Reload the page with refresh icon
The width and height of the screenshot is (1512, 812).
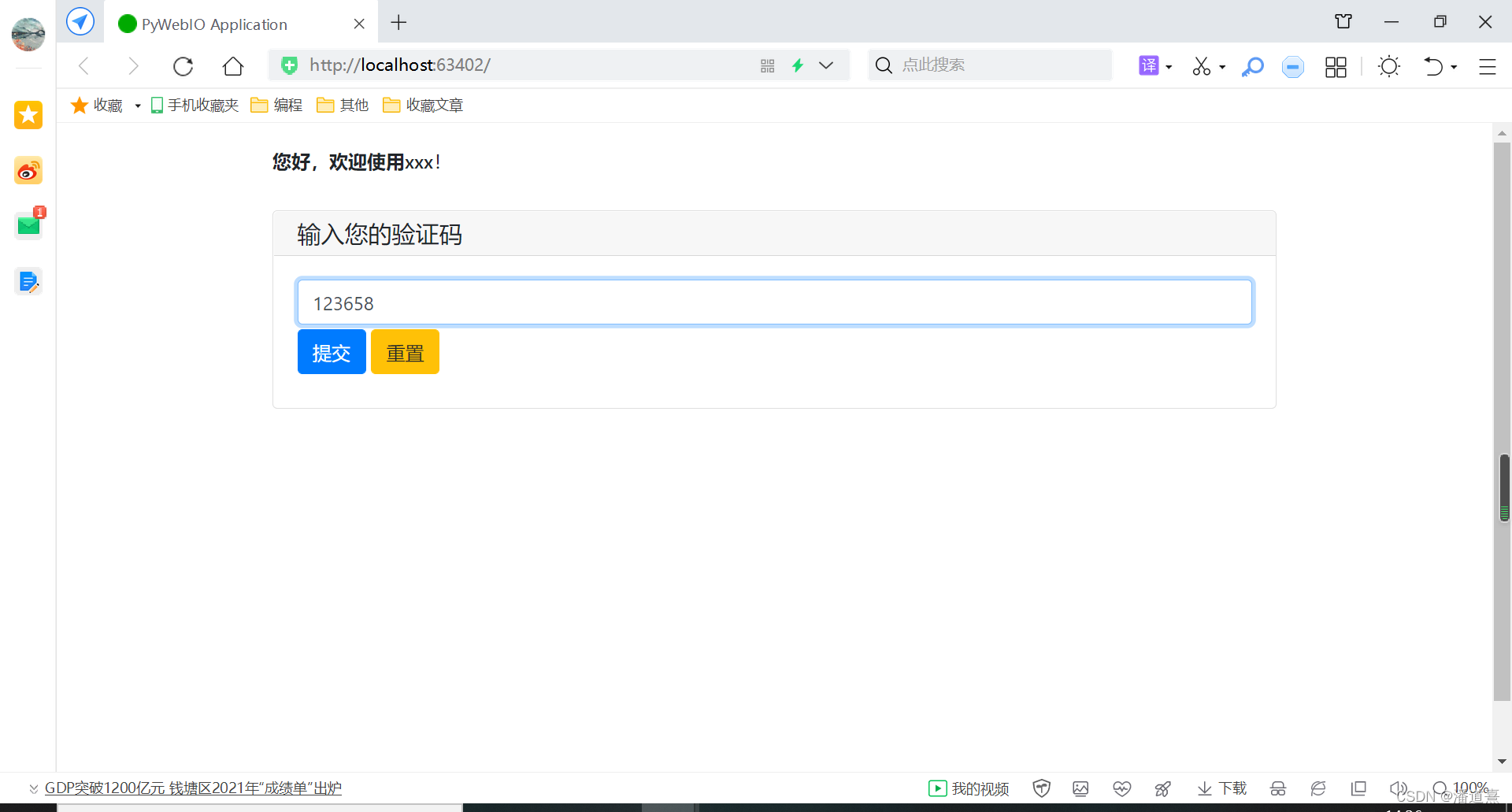coord(183,66)
